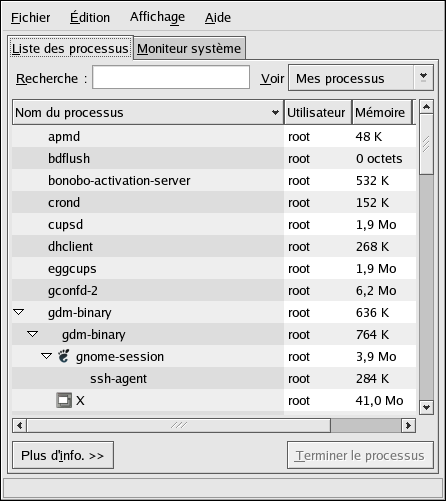Click the vertical scrollbar thumb
This screenshot has width=446, height=501.
[x=426, y=144]
